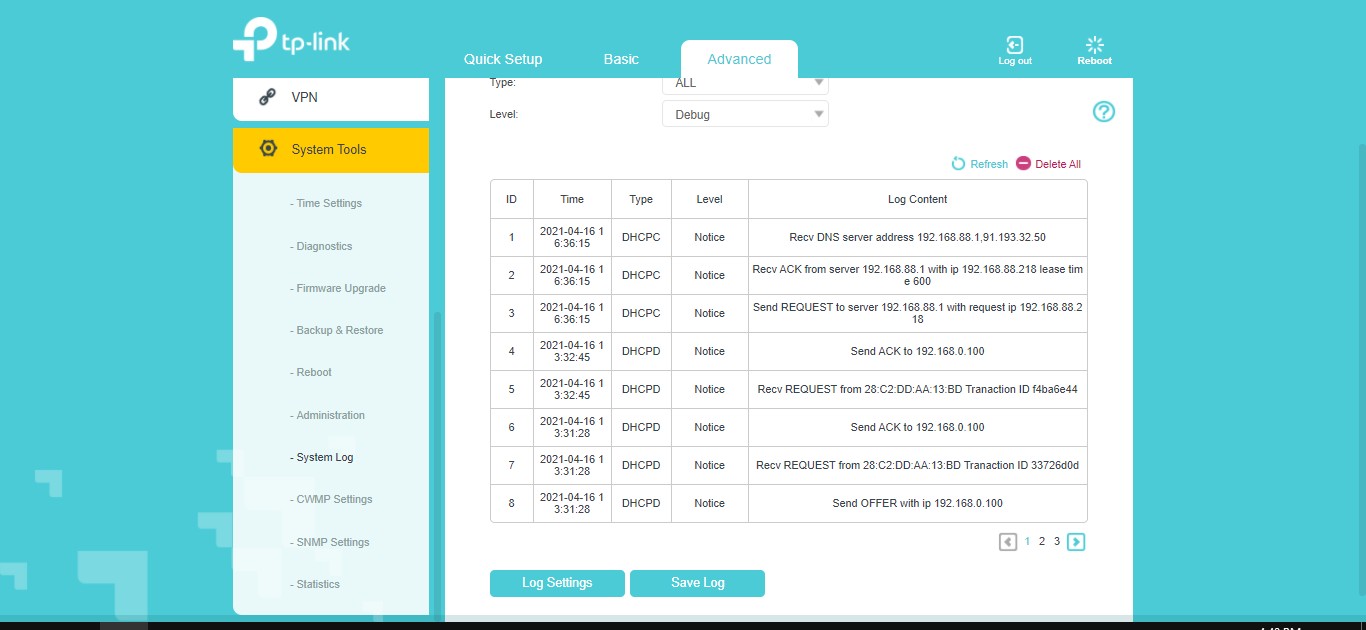Open the help question mark icon
Screen dimensions: 1366x630
click(x=1103, y=112)
